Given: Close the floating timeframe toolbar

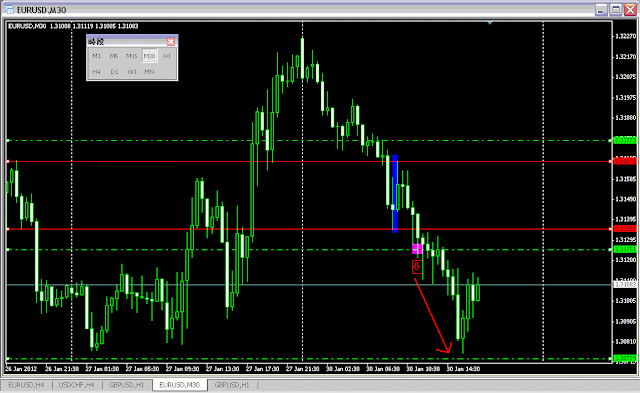Looking at the screenshot, I should 171,42.
